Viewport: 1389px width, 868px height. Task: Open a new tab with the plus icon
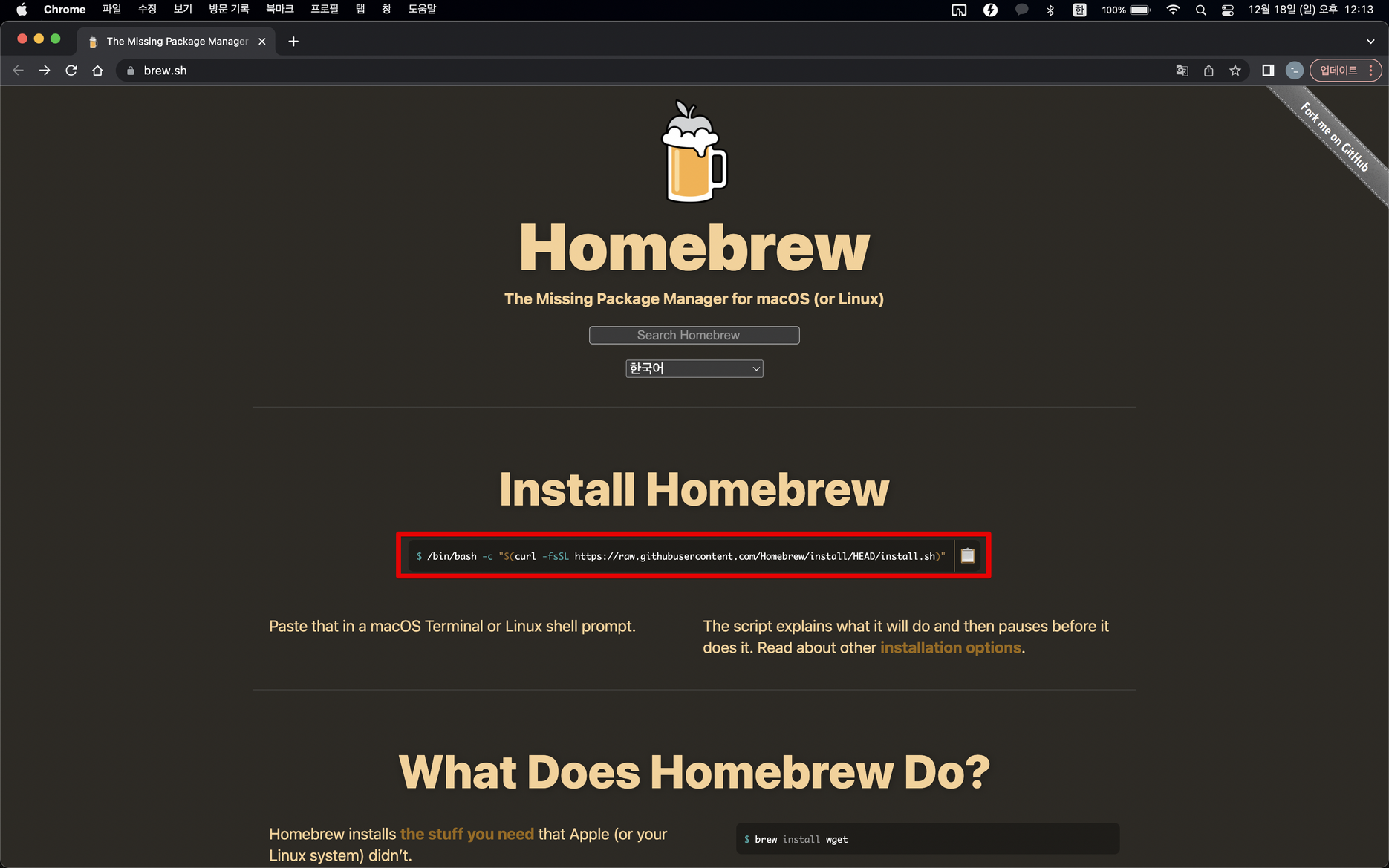[293, 42]
